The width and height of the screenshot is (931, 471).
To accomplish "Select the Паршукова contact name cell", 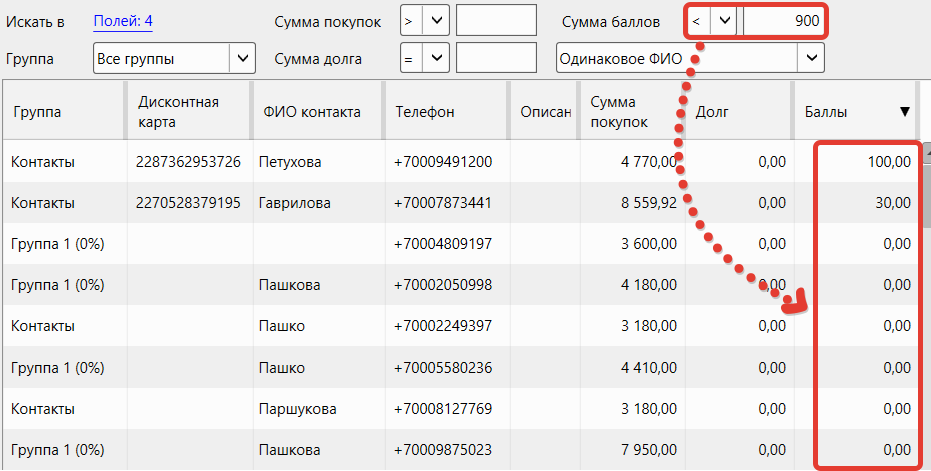I will click(319, 409).
